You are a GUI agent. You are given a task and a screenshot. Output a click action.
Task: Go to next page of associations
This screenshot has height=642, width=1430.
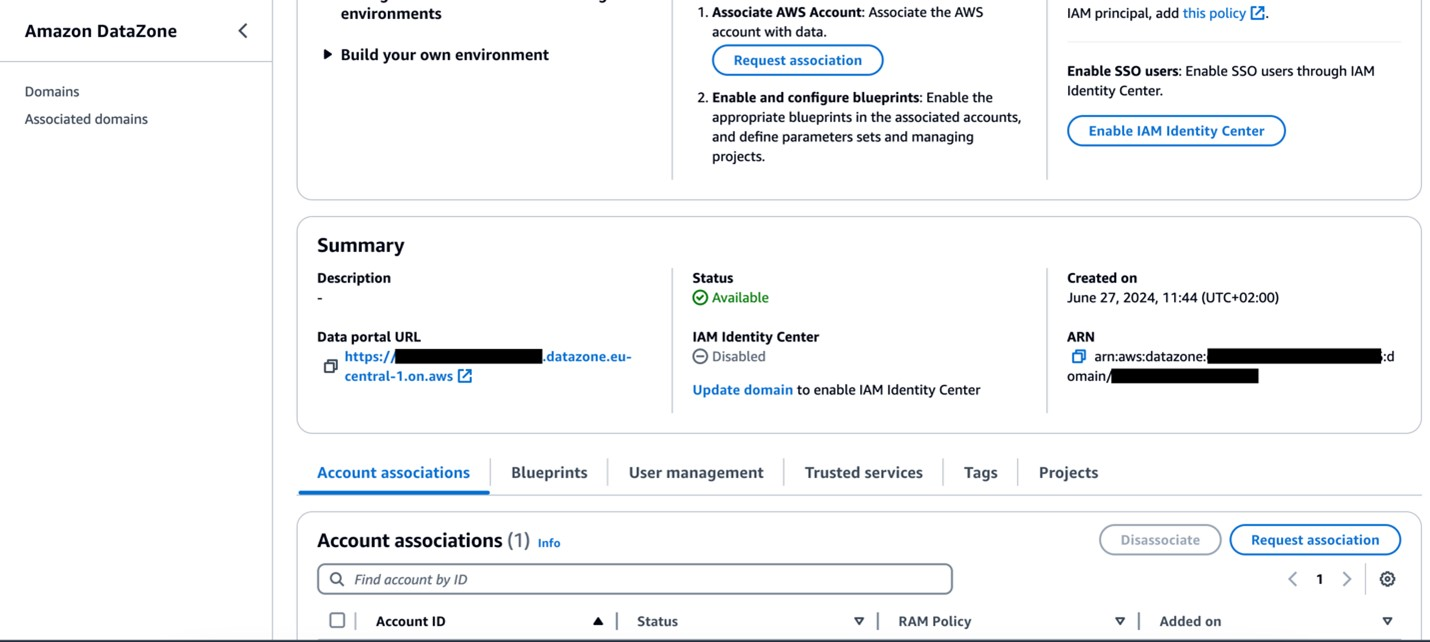[x=1347, y=579]
